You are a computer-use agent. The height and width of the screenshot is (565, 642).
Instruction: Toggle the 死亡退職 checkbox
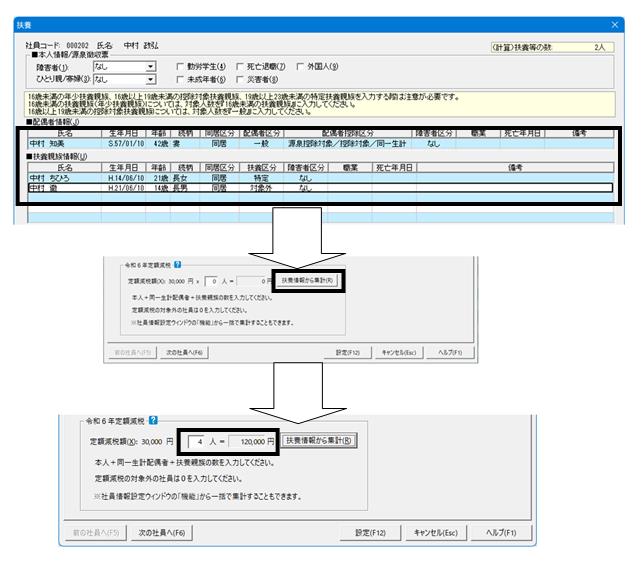pyautogui.click(x=240, y=66)
